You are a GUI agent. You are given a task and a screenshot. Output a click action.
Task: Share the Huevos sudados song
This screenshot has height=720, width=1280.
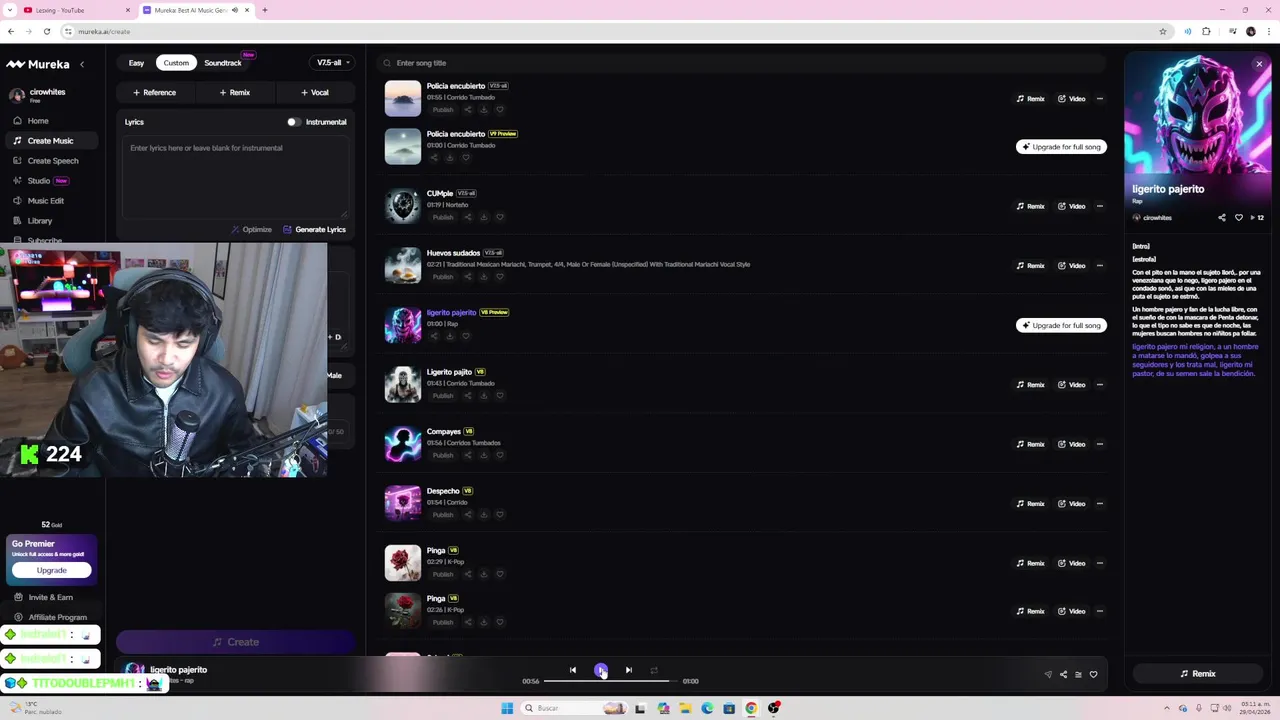pos(467,277)
